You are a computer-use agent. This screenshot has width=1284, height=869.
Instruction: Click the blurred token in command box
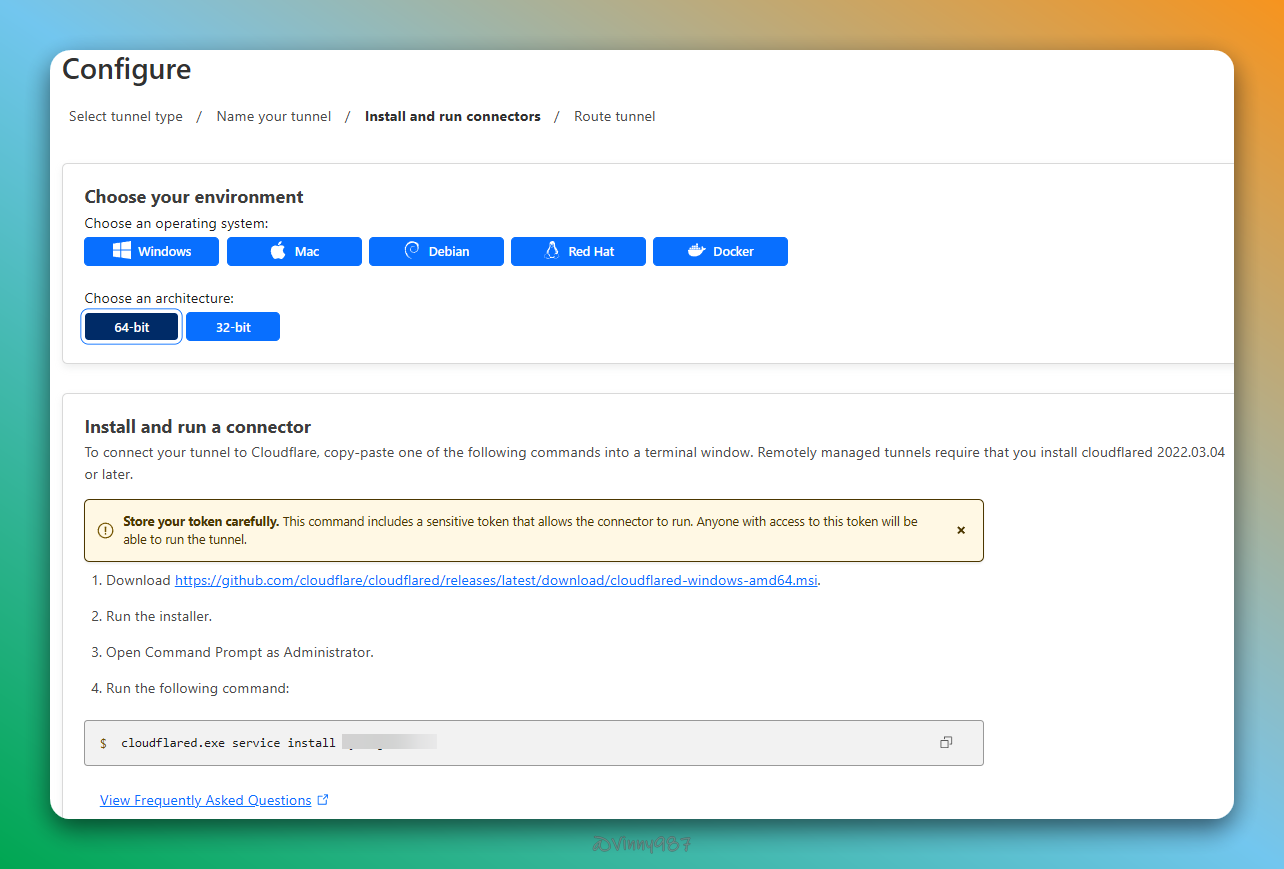(389, 742)
